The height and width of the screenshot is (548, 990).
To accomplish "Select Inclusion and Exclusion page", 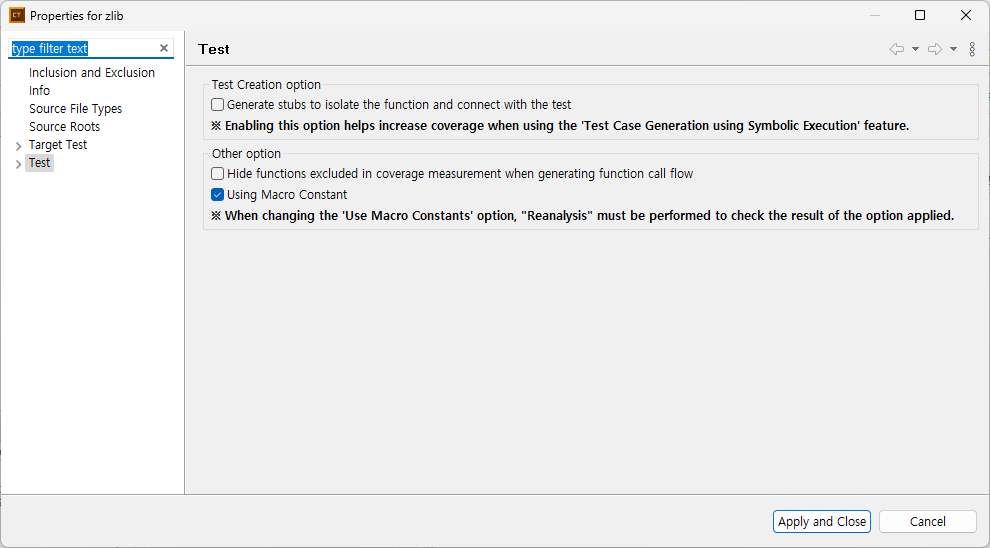I will pos(92,73).
